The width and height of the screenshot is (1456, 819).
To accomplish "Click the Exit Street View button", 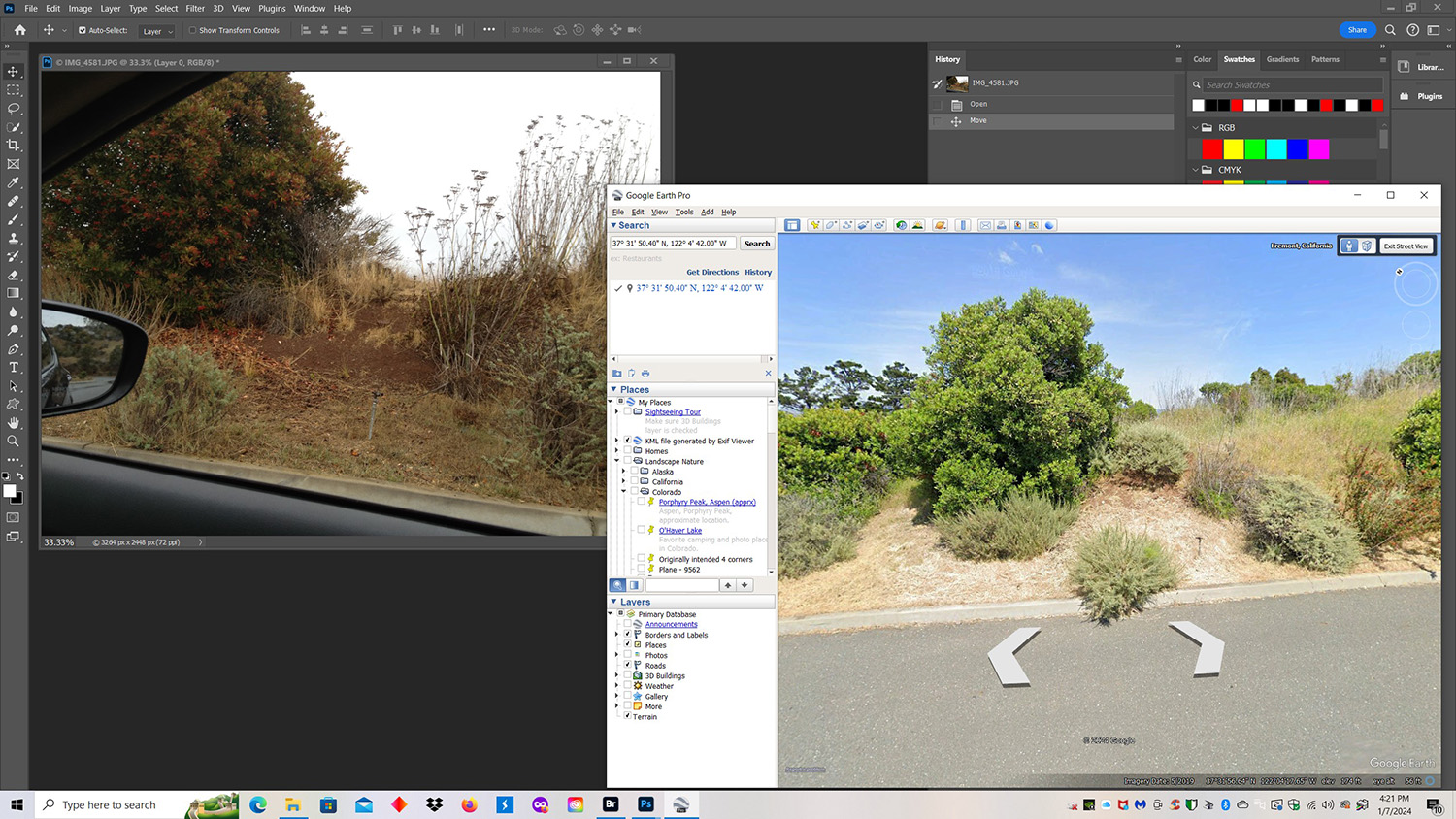I will coord(1406,246).
